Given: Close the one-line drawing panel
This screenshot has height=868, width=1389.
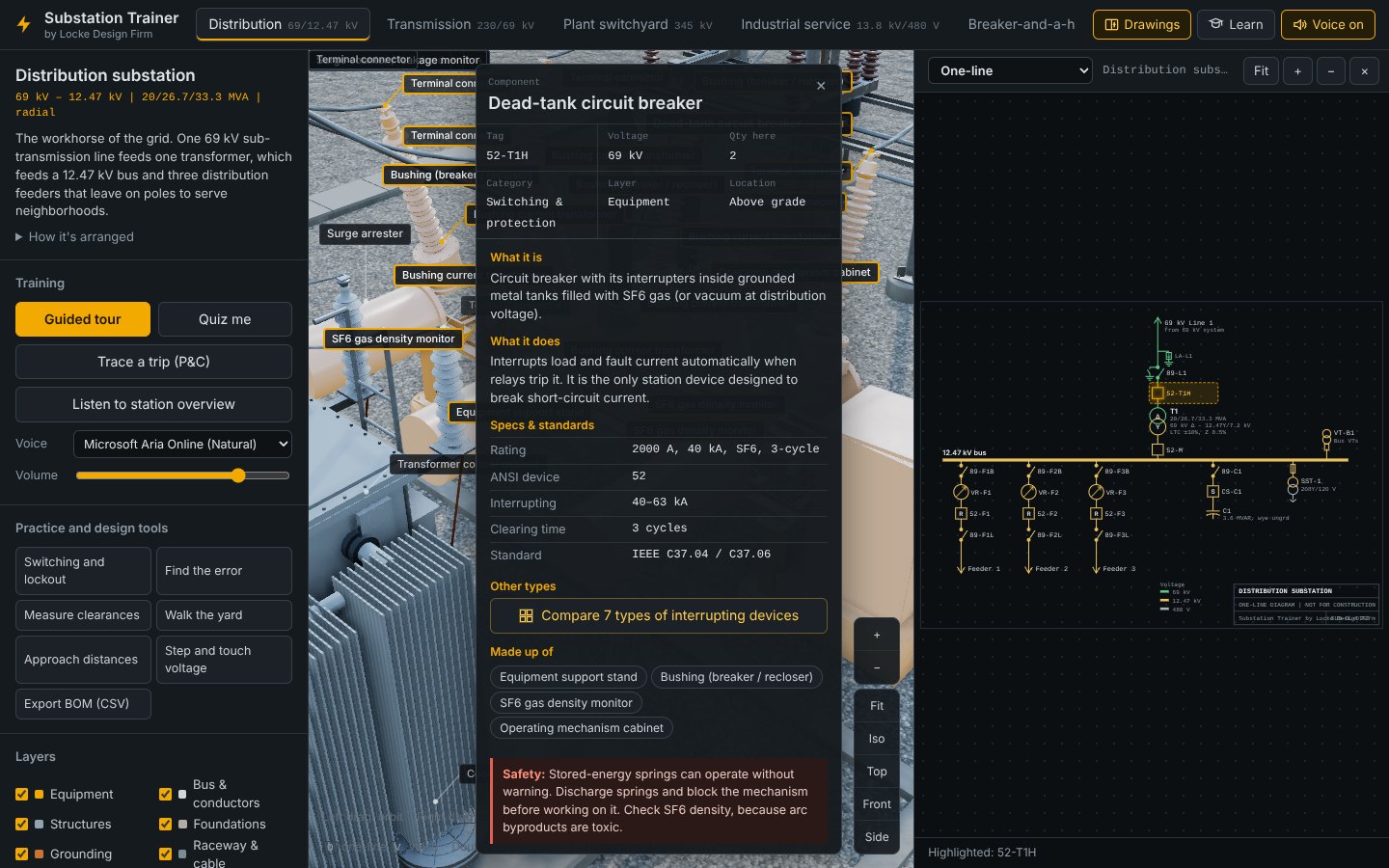Looking at the screenshot, I should click(x=1364, y=71).
